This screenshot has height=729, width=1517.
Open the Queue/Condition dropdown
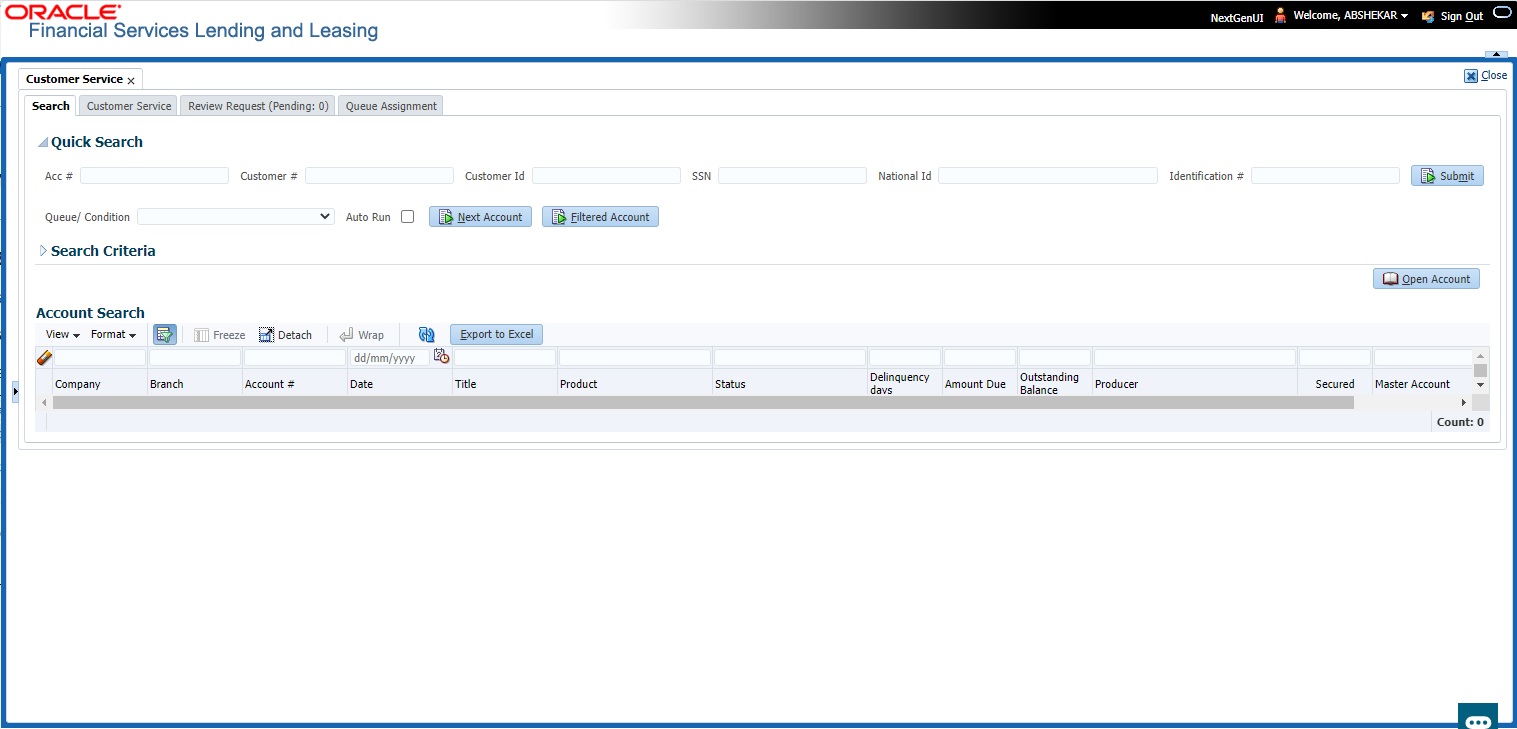236,216
